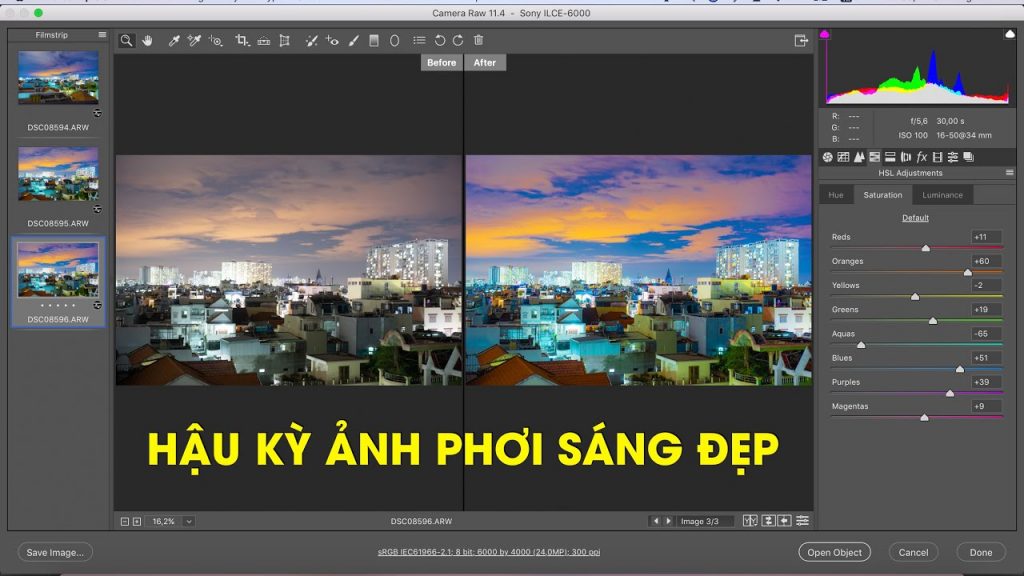
Task: Toggle the After view
Action: pyautogui.click(x=485, y=62)
